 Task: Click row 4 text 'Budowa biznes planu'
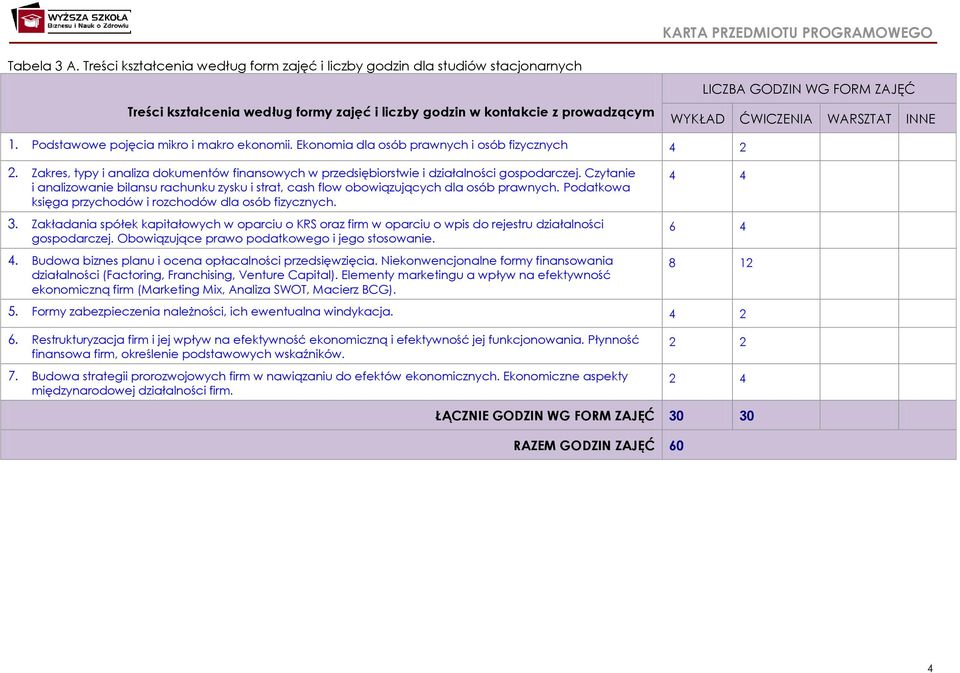93,261
